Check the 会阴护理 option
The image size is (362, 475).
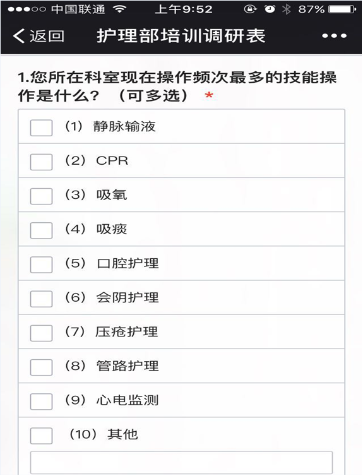(41, 299)
